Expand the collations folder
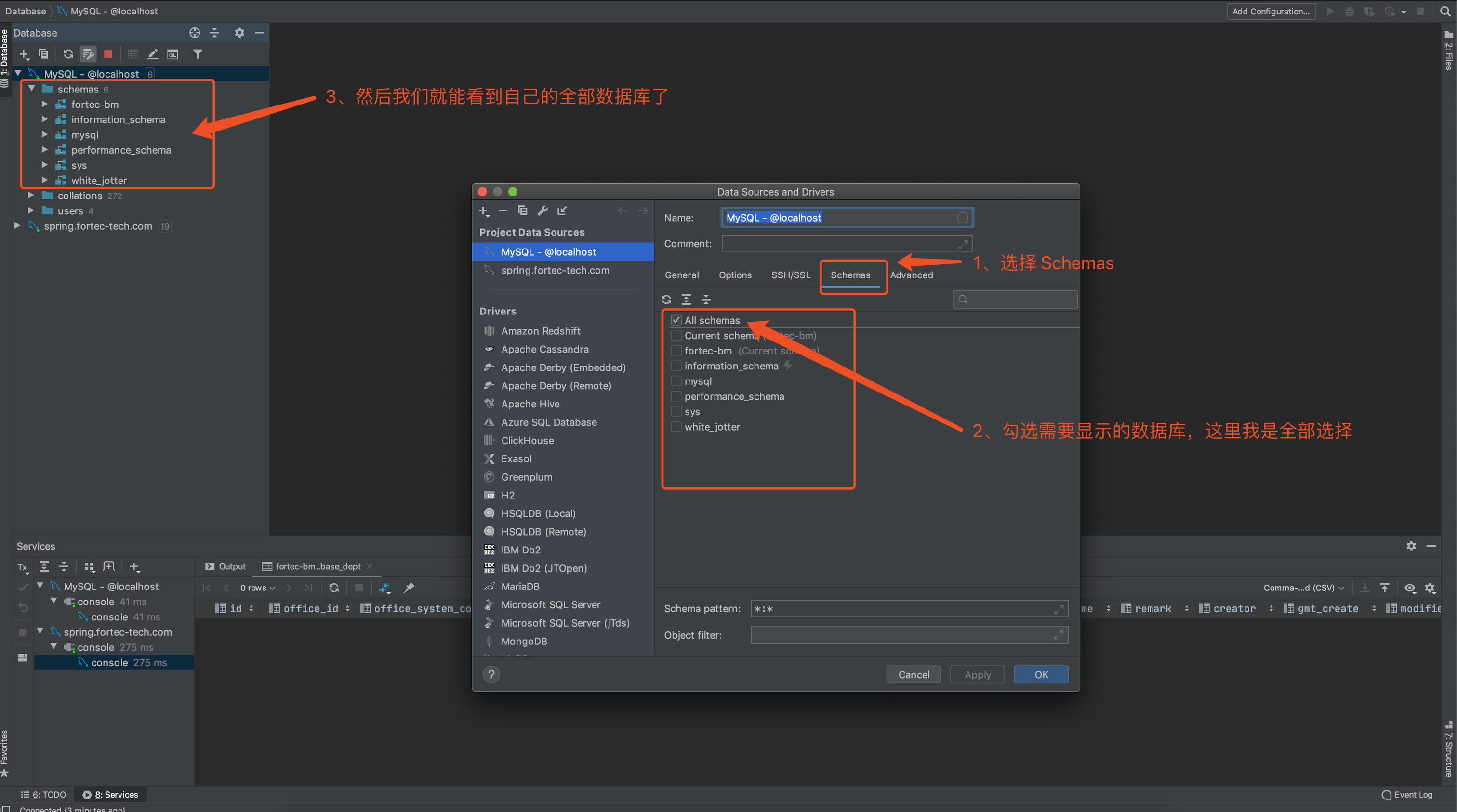This screenshot has height=812, width=1457. [x=31, y=195]
